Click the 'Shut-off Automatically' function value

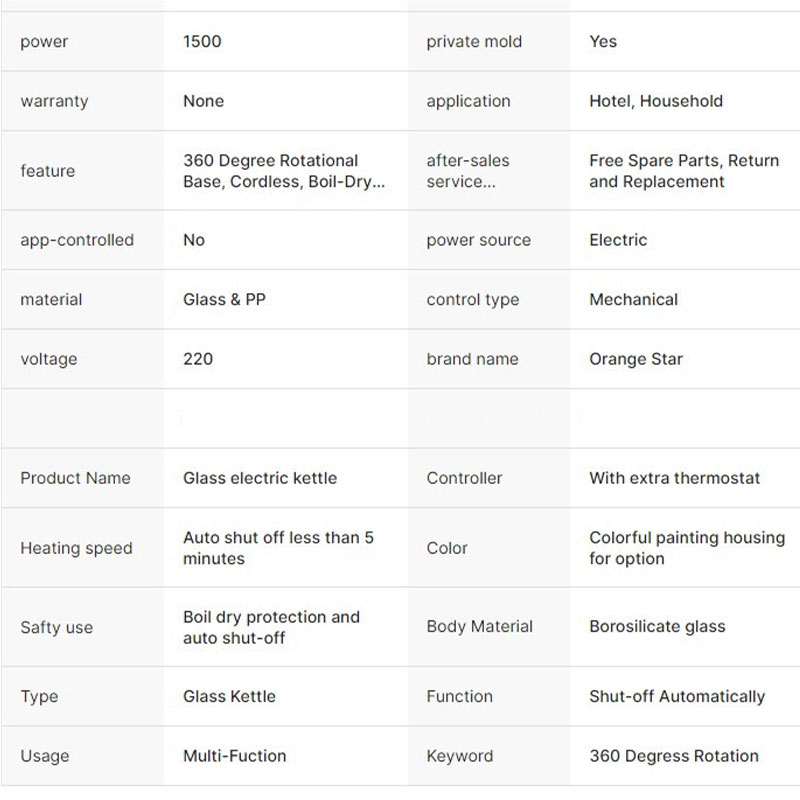(x=677, y=696)
